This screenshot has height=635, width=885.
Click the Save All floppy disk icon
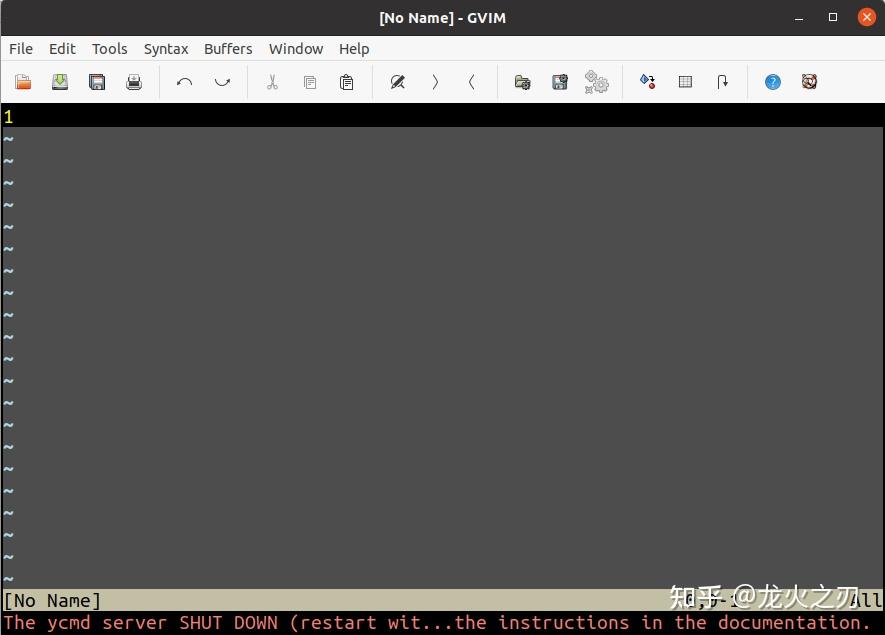97,82
